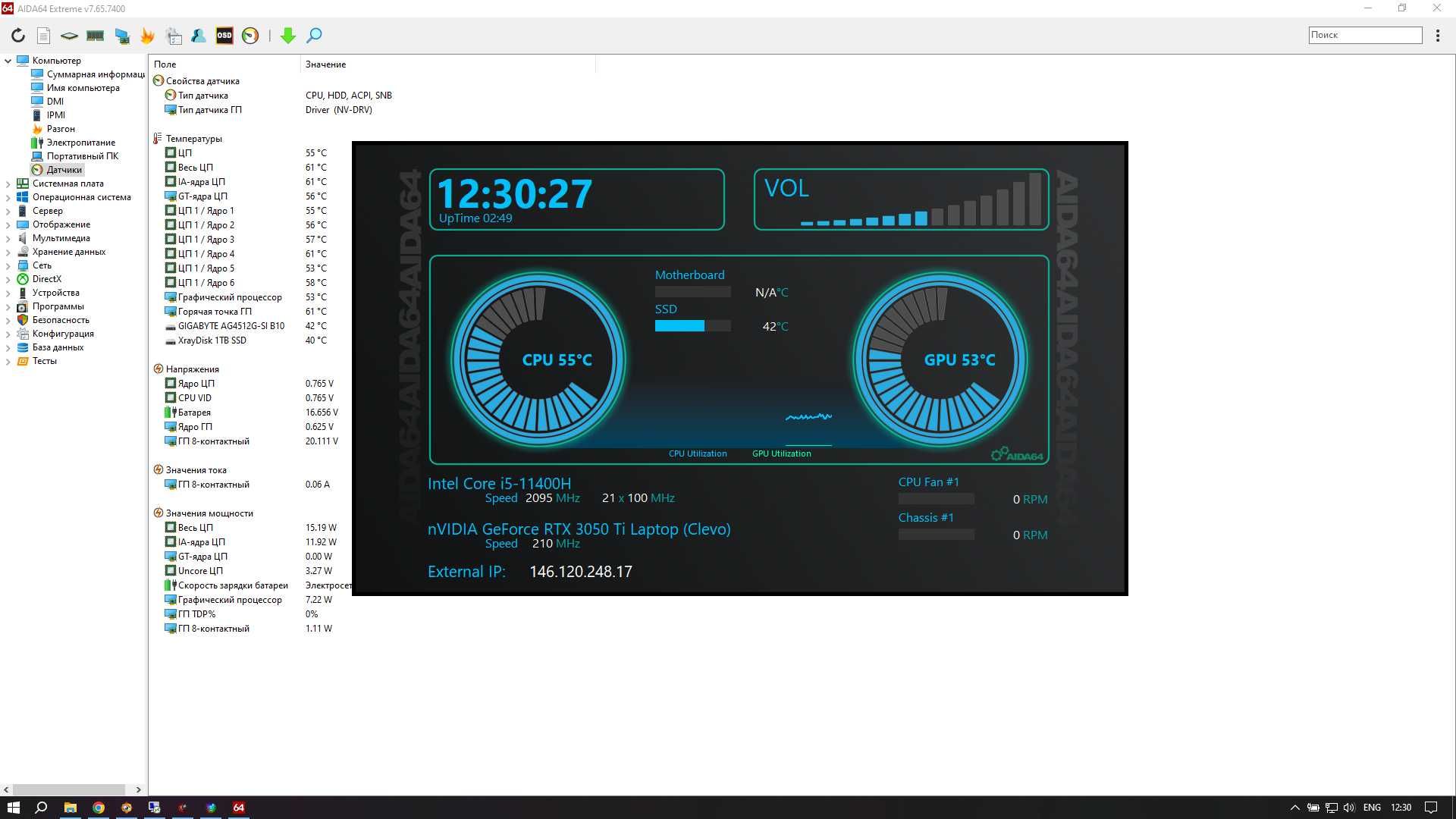Open File Explorer from the taskbar
1456x819 pixels.
point(70,808)
